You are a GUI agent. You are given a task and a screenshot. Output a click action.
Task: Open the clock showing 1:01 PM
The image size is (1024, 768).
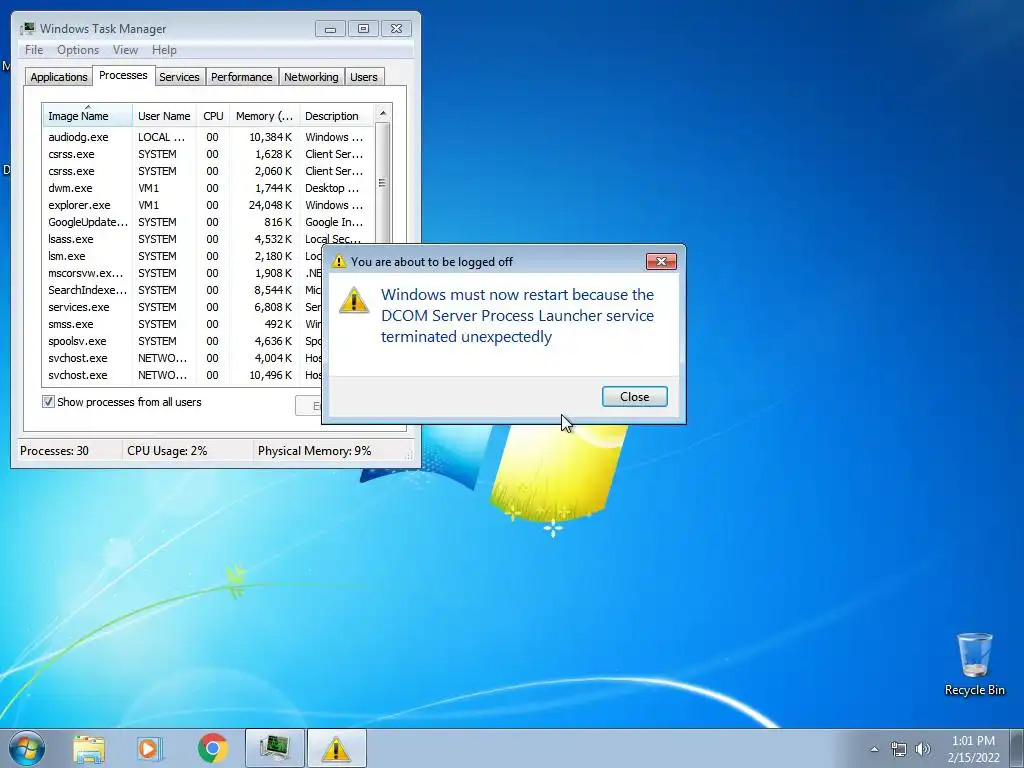[973, 749]
